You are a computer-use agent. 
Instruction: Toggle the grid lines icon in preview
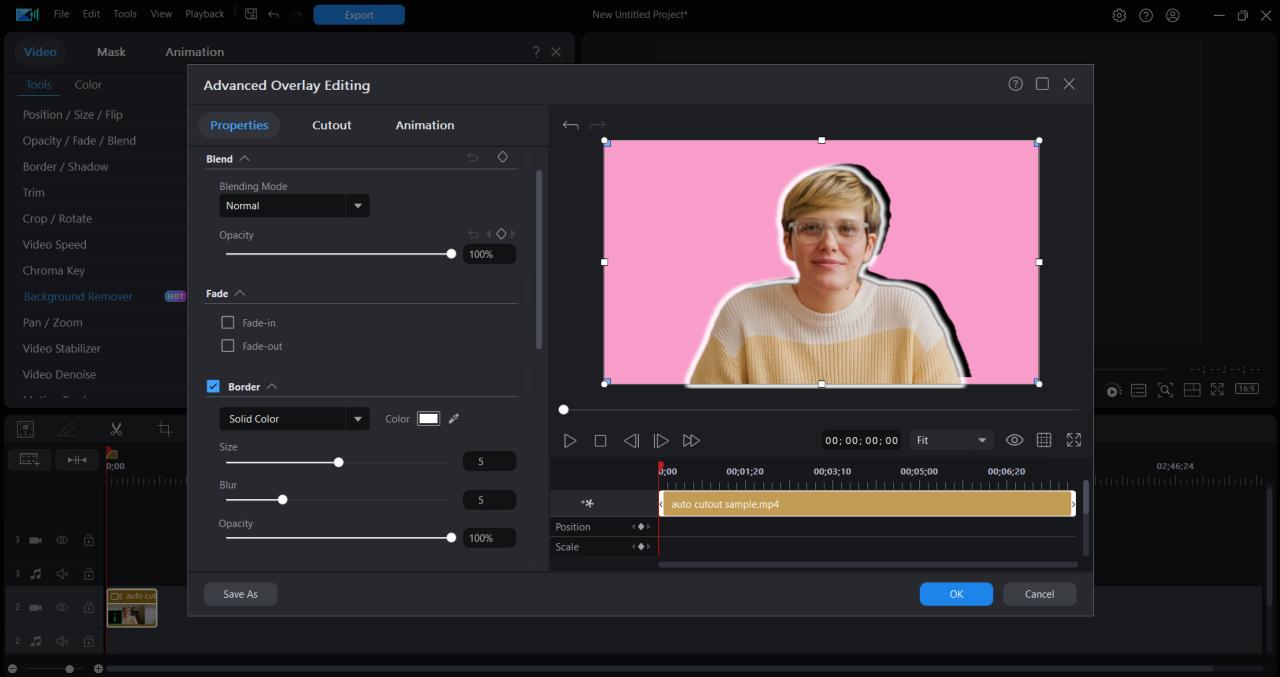pos(1044,440)
